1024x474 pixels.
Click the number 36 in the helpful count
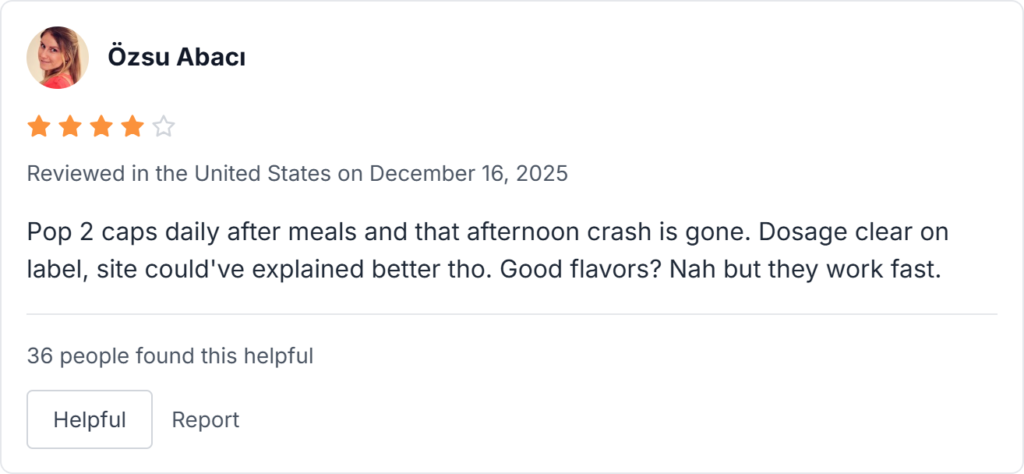click(x=40, y=355)
